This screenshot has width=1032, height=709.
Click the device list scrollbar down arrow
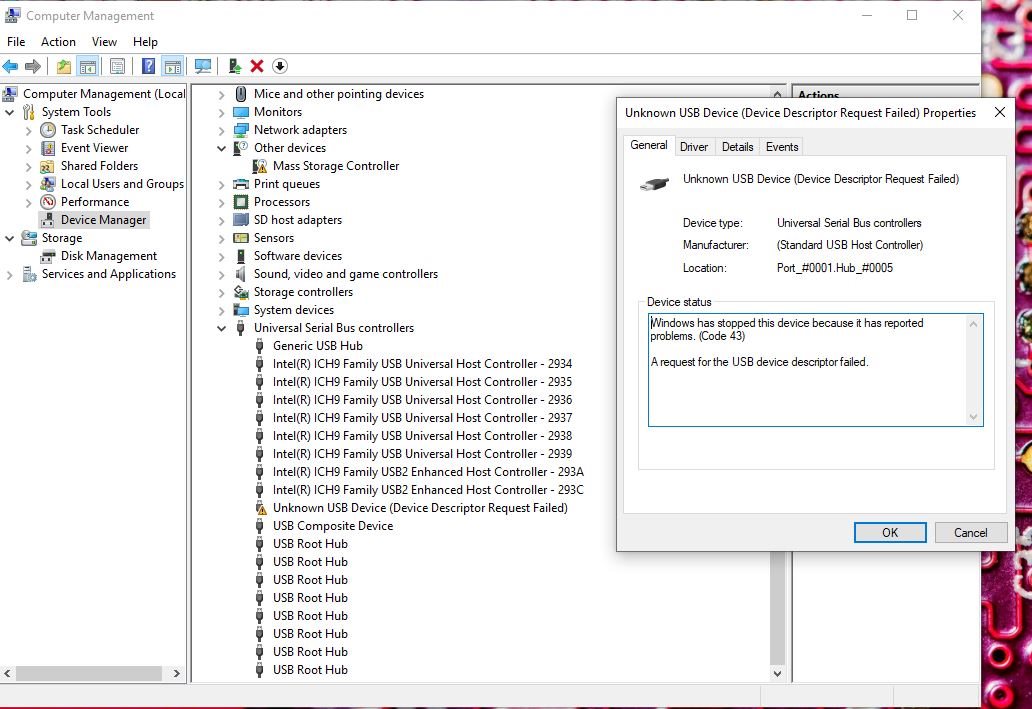(777, 673)
